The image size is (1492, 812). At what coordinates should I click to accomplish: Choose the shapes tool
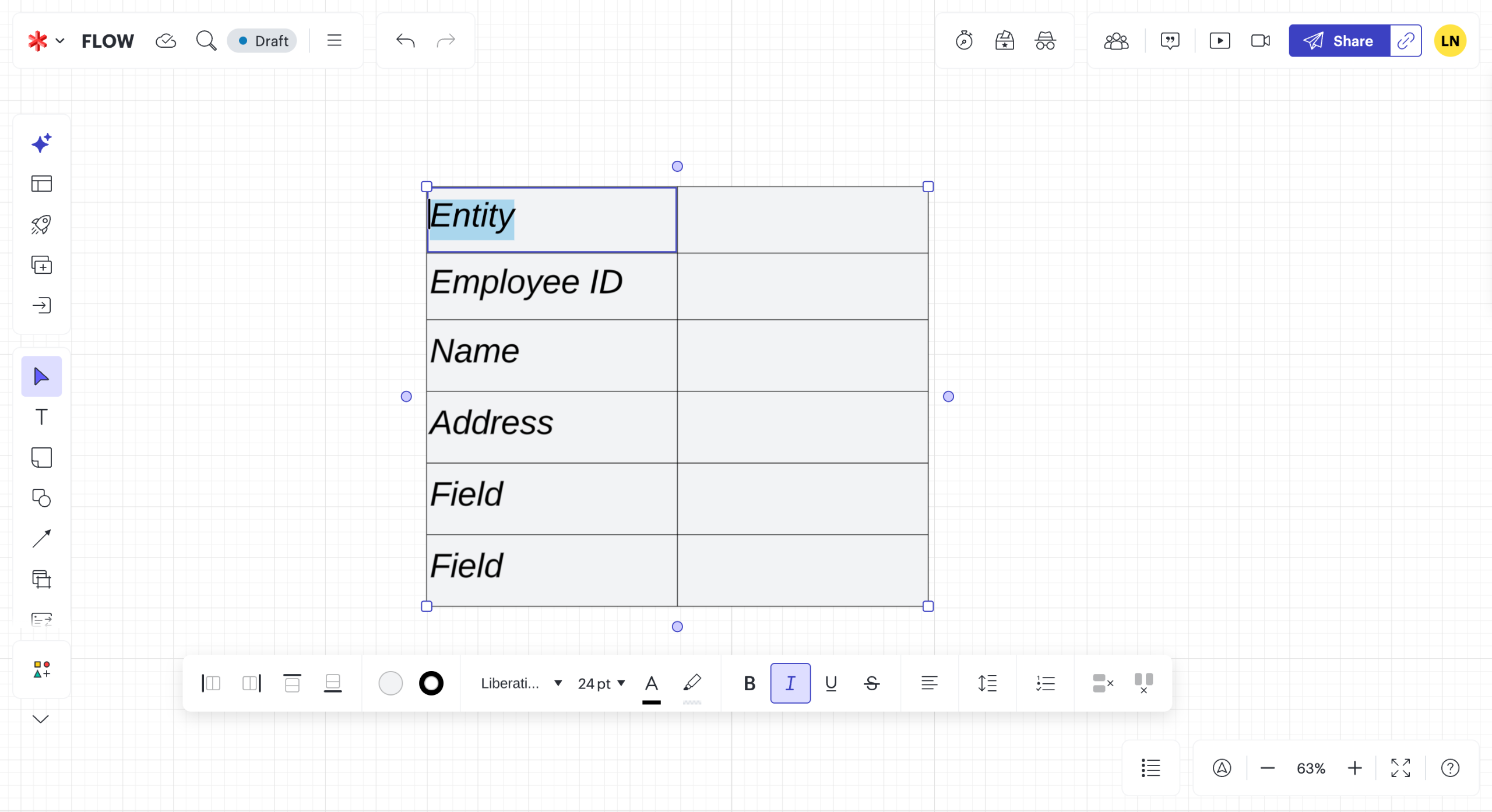click(x=41, y=498)
